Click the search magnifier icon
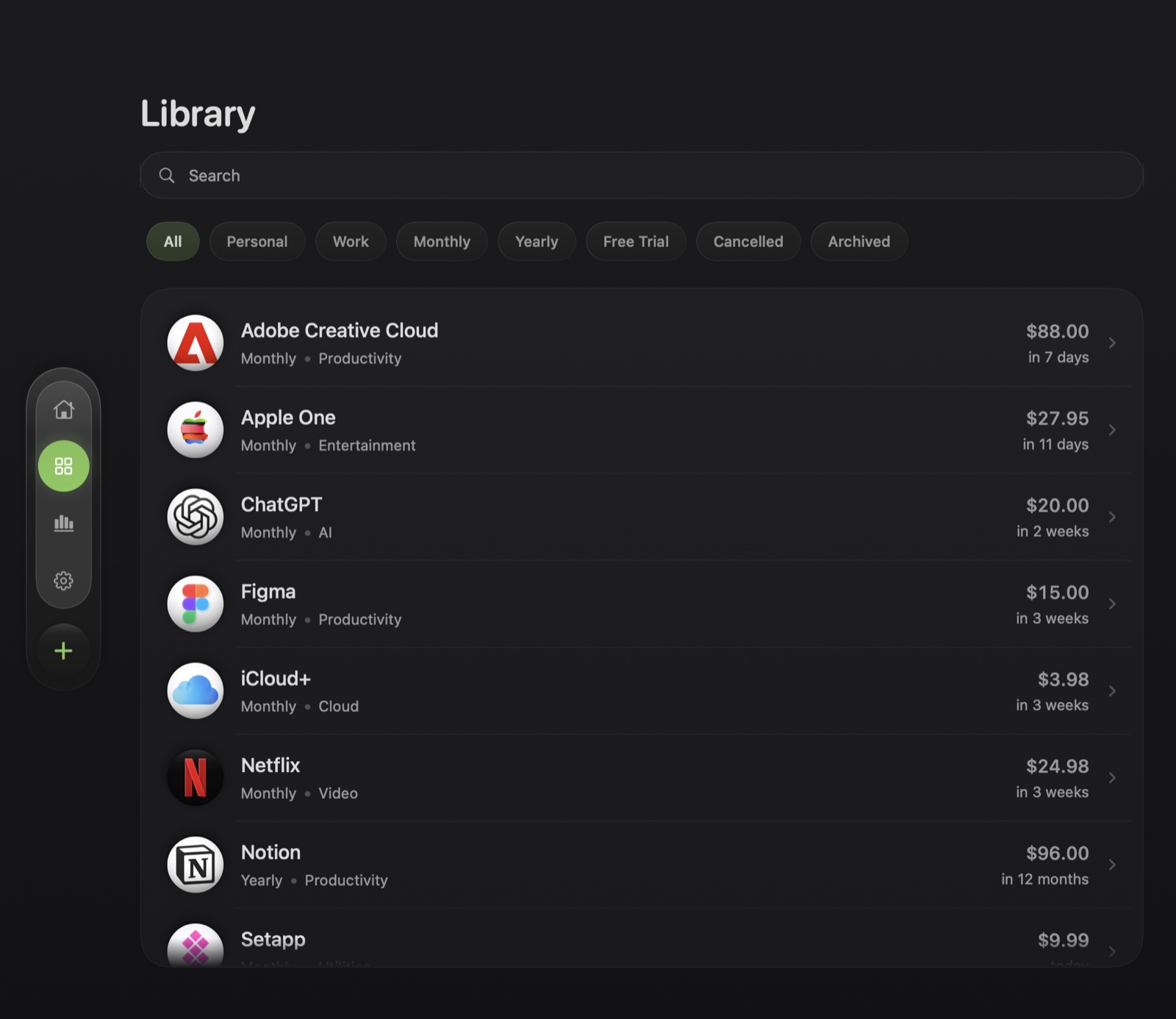The height and width of the screenshot is (1019, 1176). coord(167,175)
